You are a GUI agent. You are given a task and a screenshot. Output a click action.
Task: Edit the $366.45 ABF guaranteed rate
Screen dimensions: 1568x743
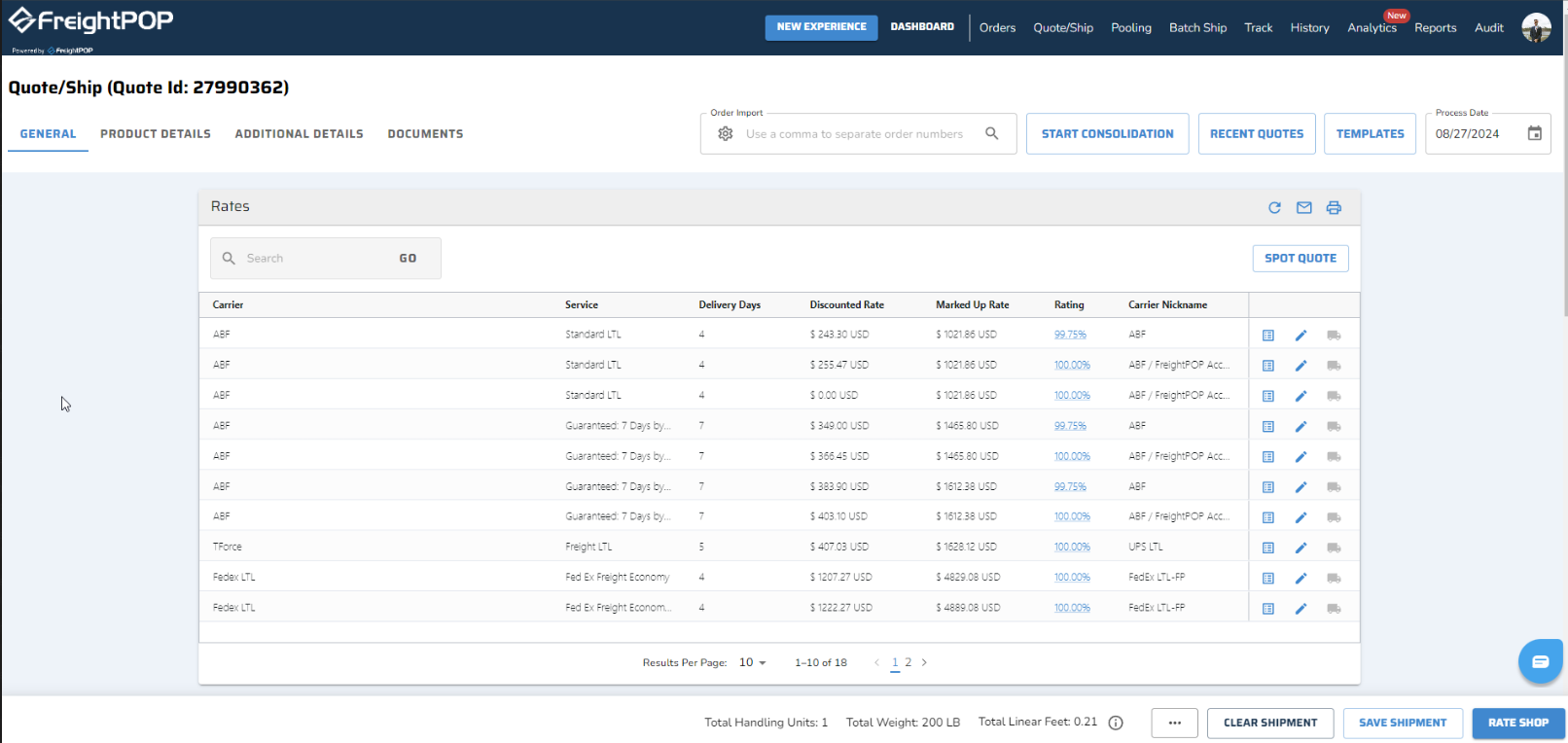click(1301, 456)
